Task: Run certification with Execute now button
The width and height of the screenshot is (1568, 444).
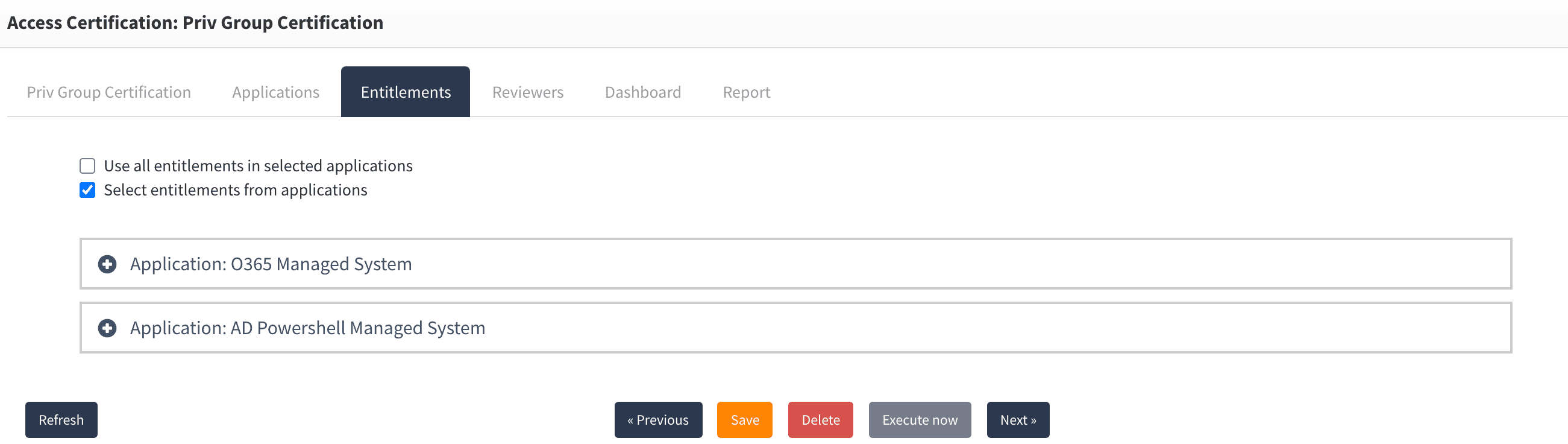Action: (919, 420)
